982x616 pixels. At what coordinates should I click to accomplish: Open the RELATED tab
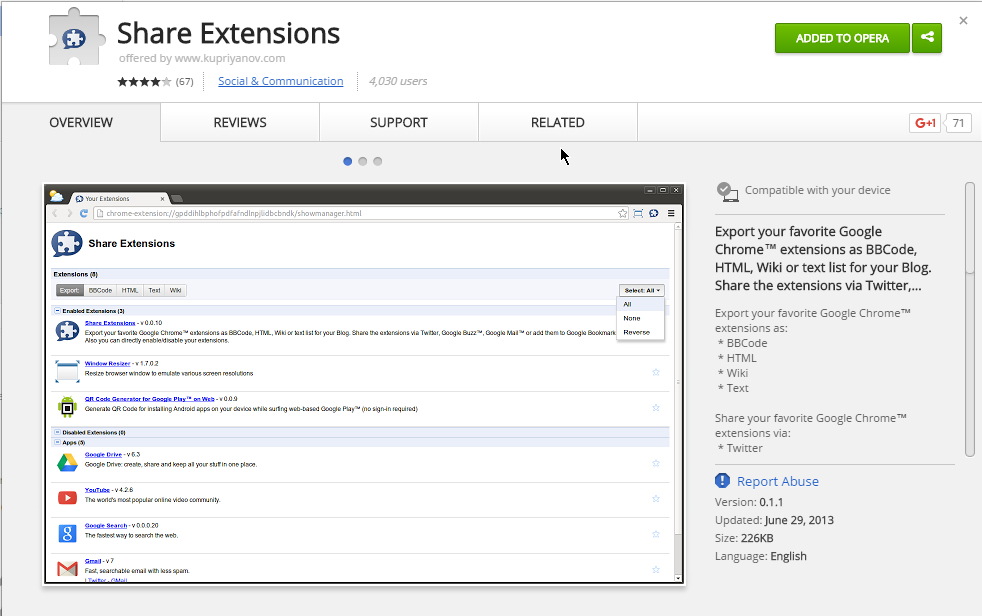pyautogui.click(x=558, y=123)
